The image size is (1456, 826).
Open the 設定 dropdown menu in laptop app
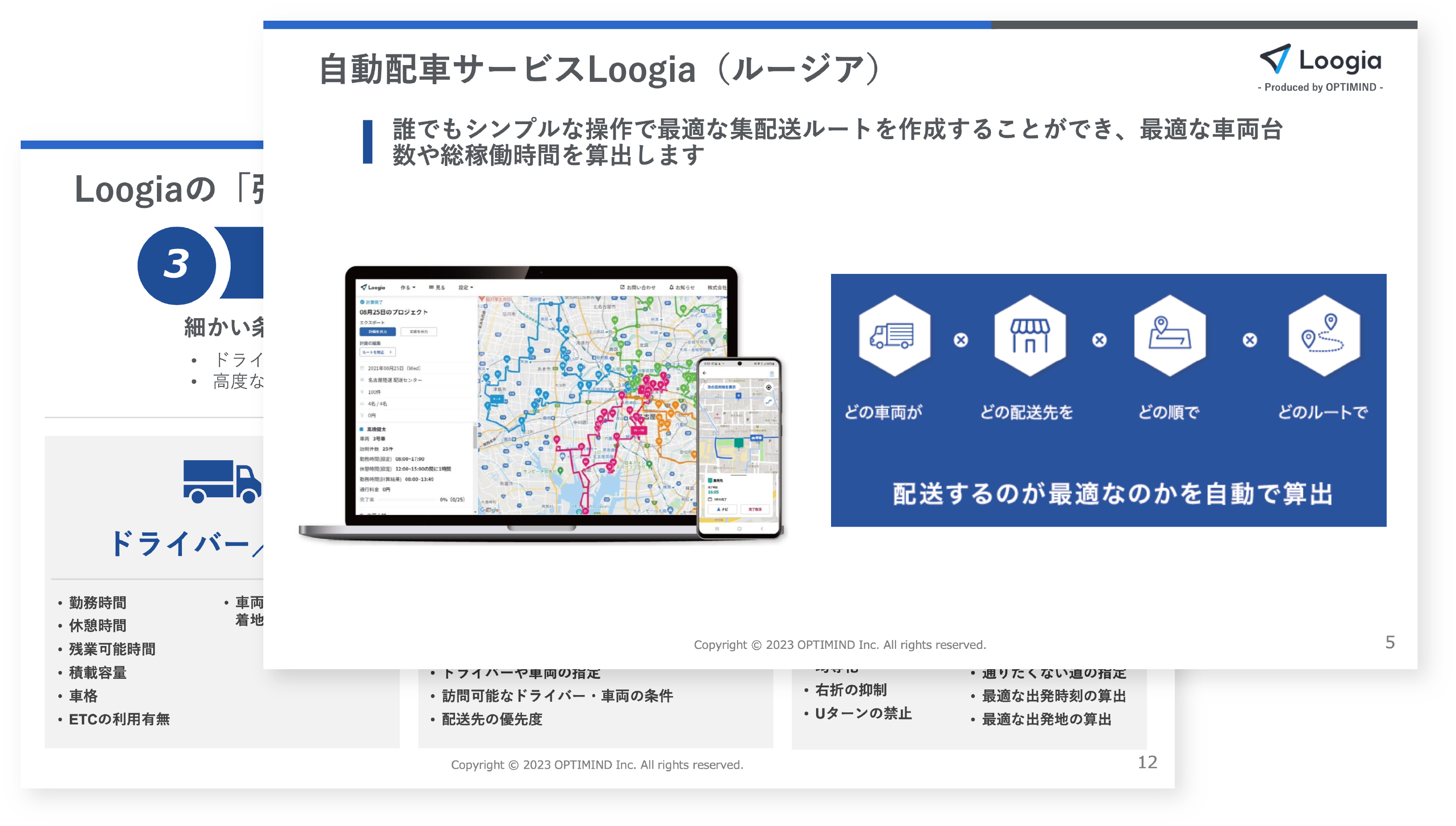coord(465,288)
